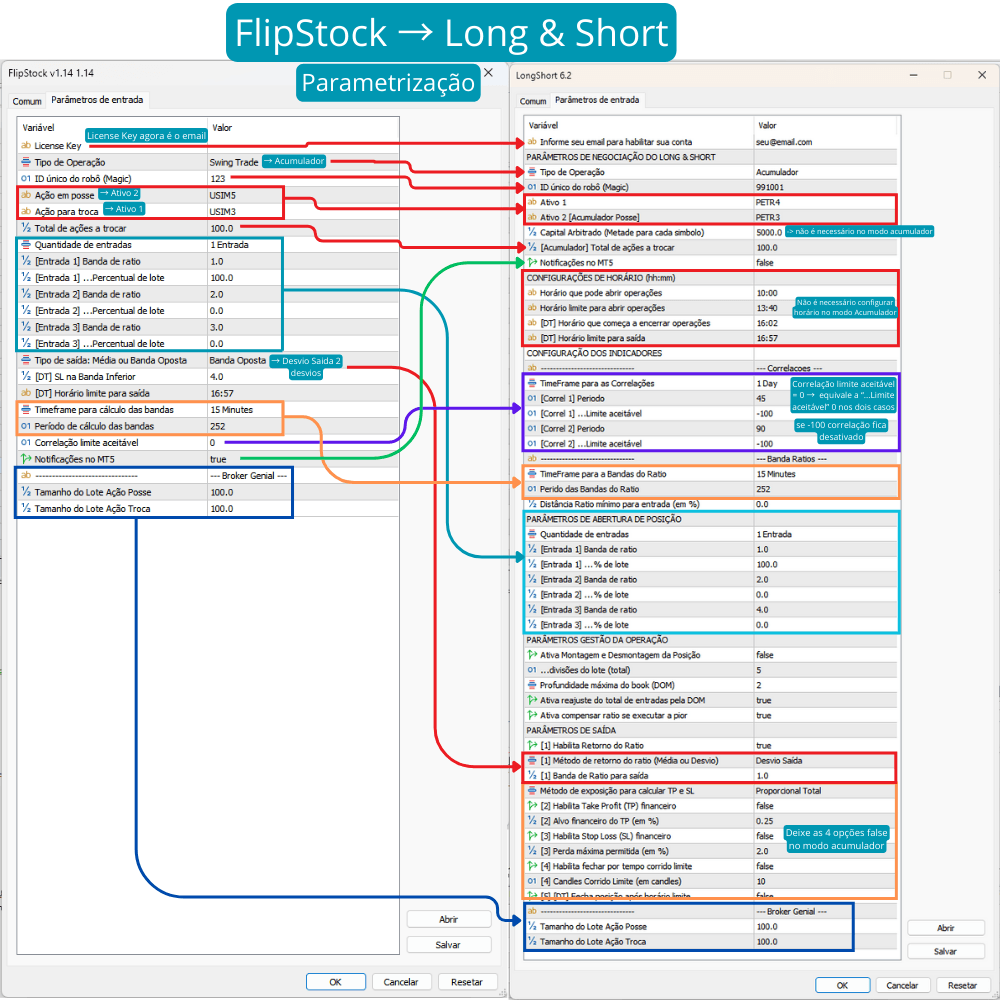1000x1000 pixels.
Task: Click the string icon of Horário que pode abrir operações
Action: [532, 293]
